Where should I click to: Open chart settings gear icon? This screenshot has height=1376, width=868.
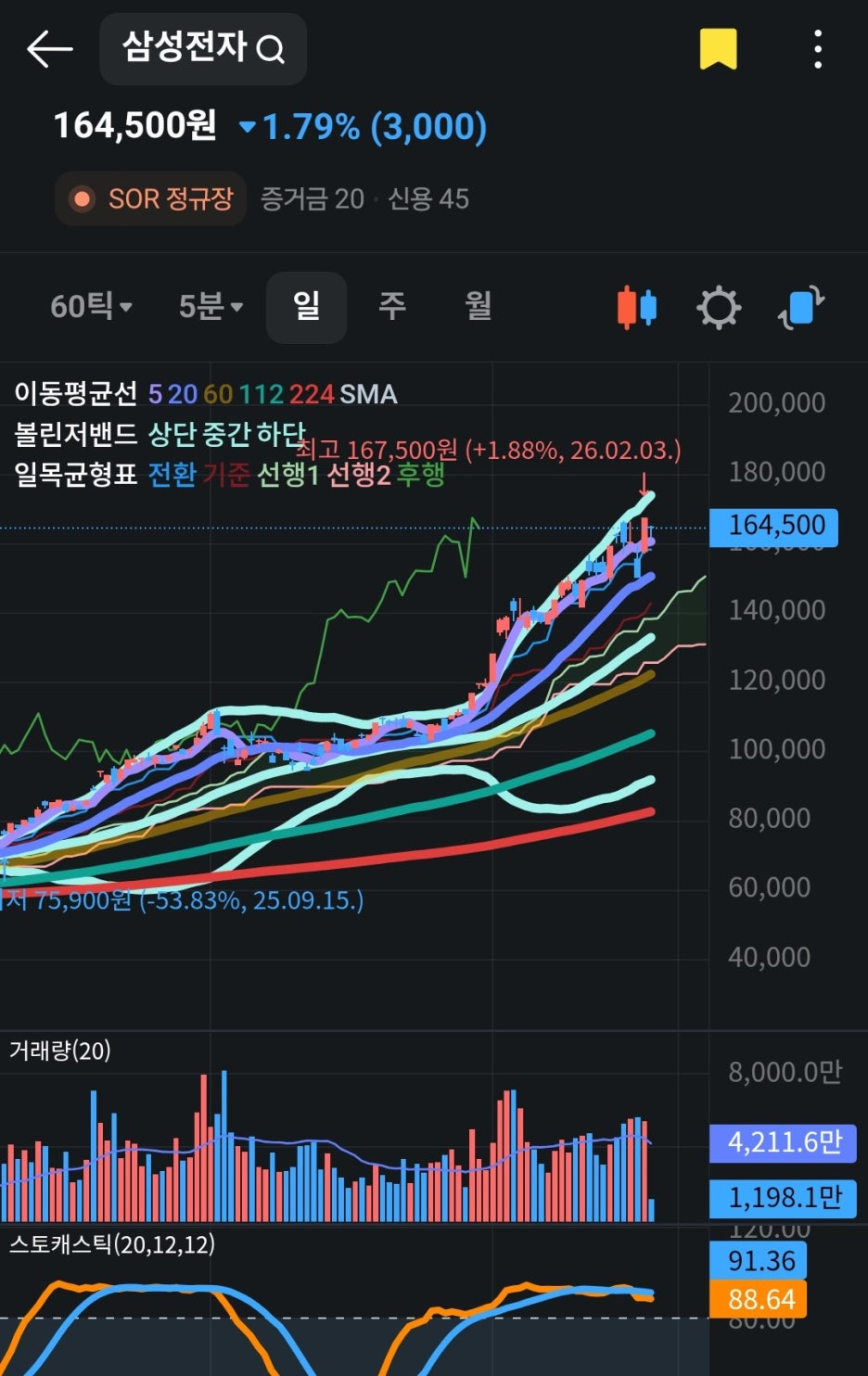719,308
